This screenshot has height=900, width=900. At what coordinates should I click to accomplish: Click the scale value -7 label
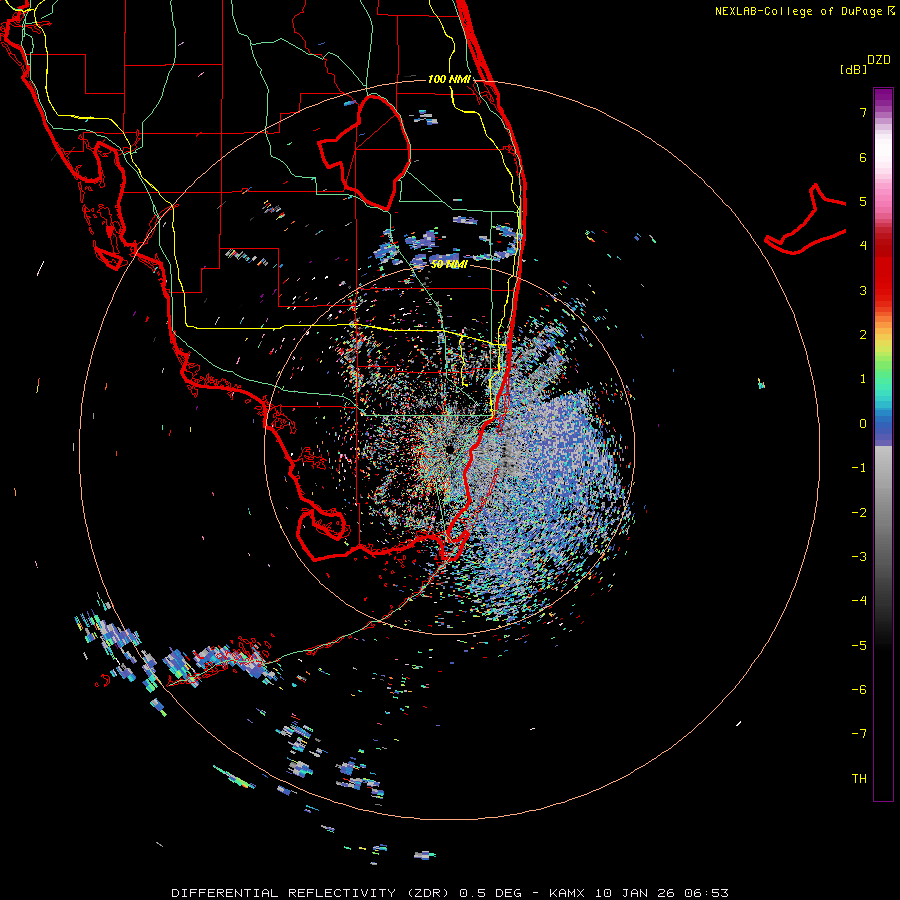pos(859,734)
